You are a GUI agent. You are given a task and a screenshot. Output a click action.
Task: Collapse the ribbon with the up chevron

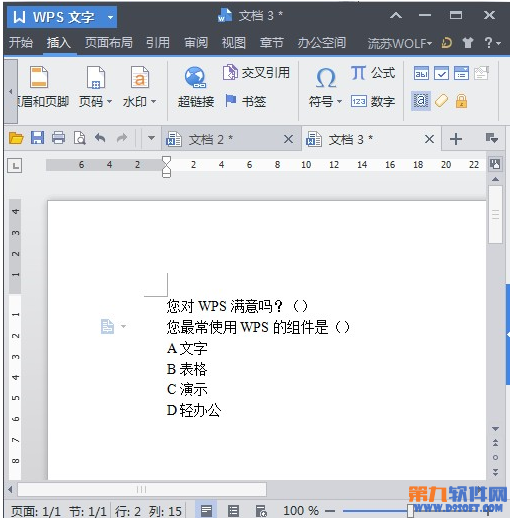click(x=396, y=15)
